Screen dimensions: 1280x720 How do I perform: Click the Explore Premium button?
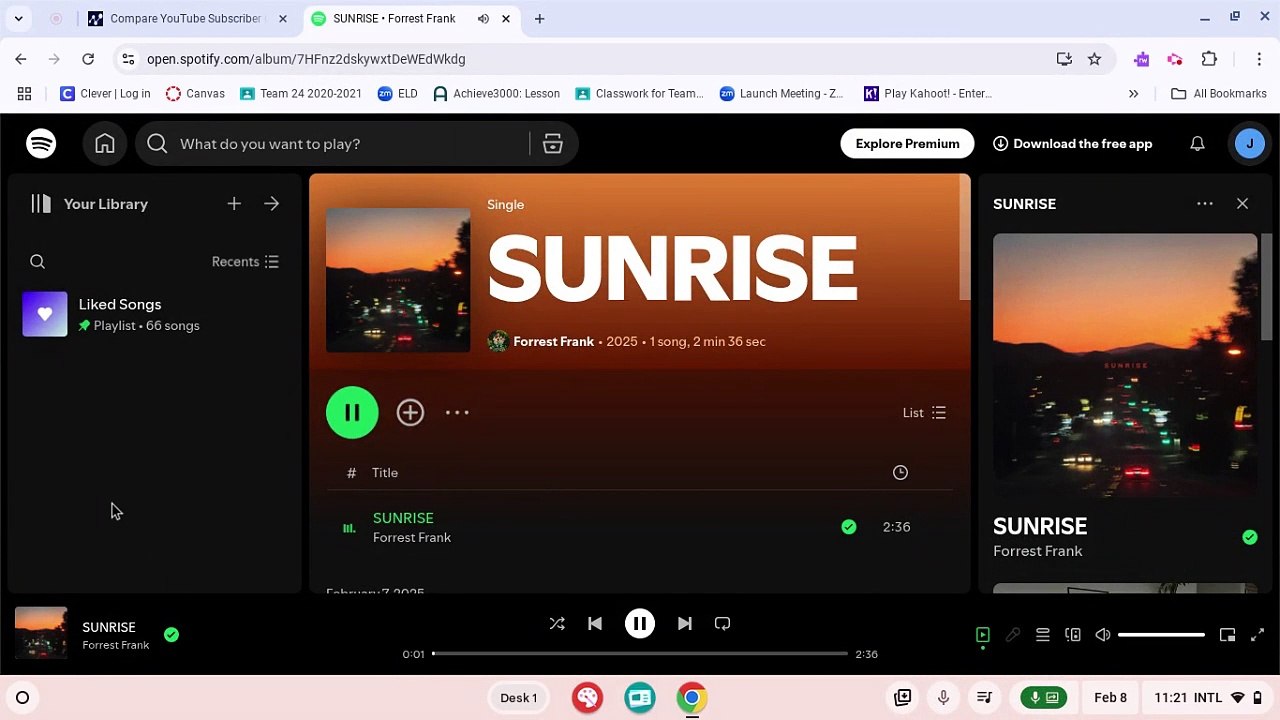907,144
